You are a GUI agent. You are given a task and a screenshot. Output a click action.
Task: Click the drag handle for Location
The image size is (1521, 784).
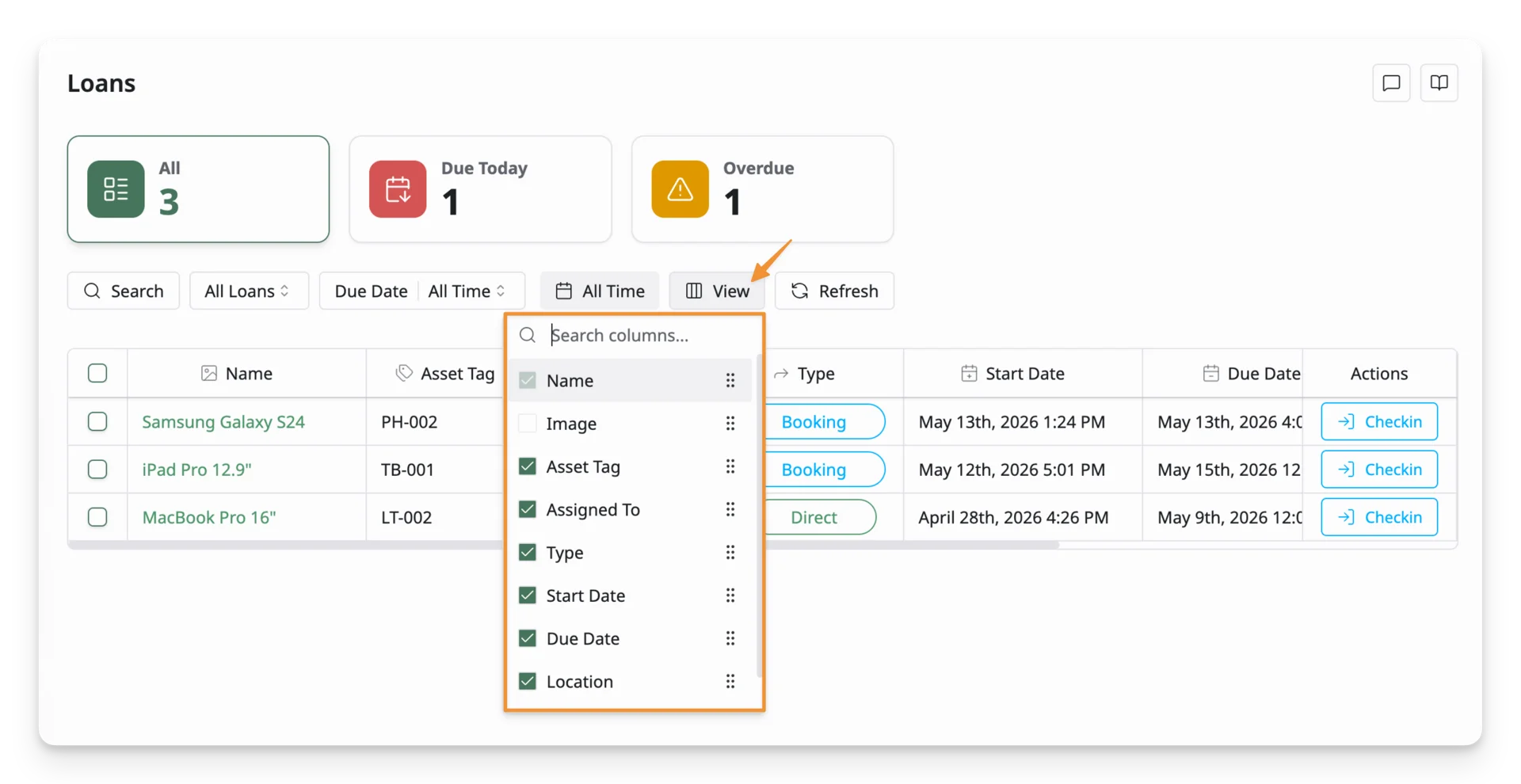tap(730, 681)
